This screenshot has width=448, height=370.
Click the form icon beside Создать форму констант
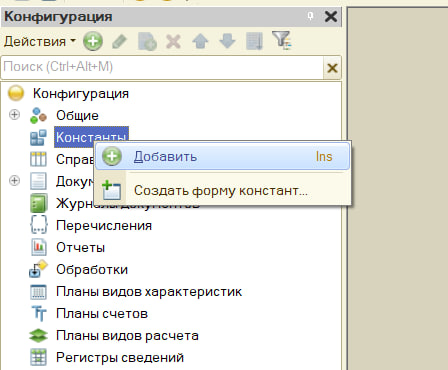[x=111, y=190]
